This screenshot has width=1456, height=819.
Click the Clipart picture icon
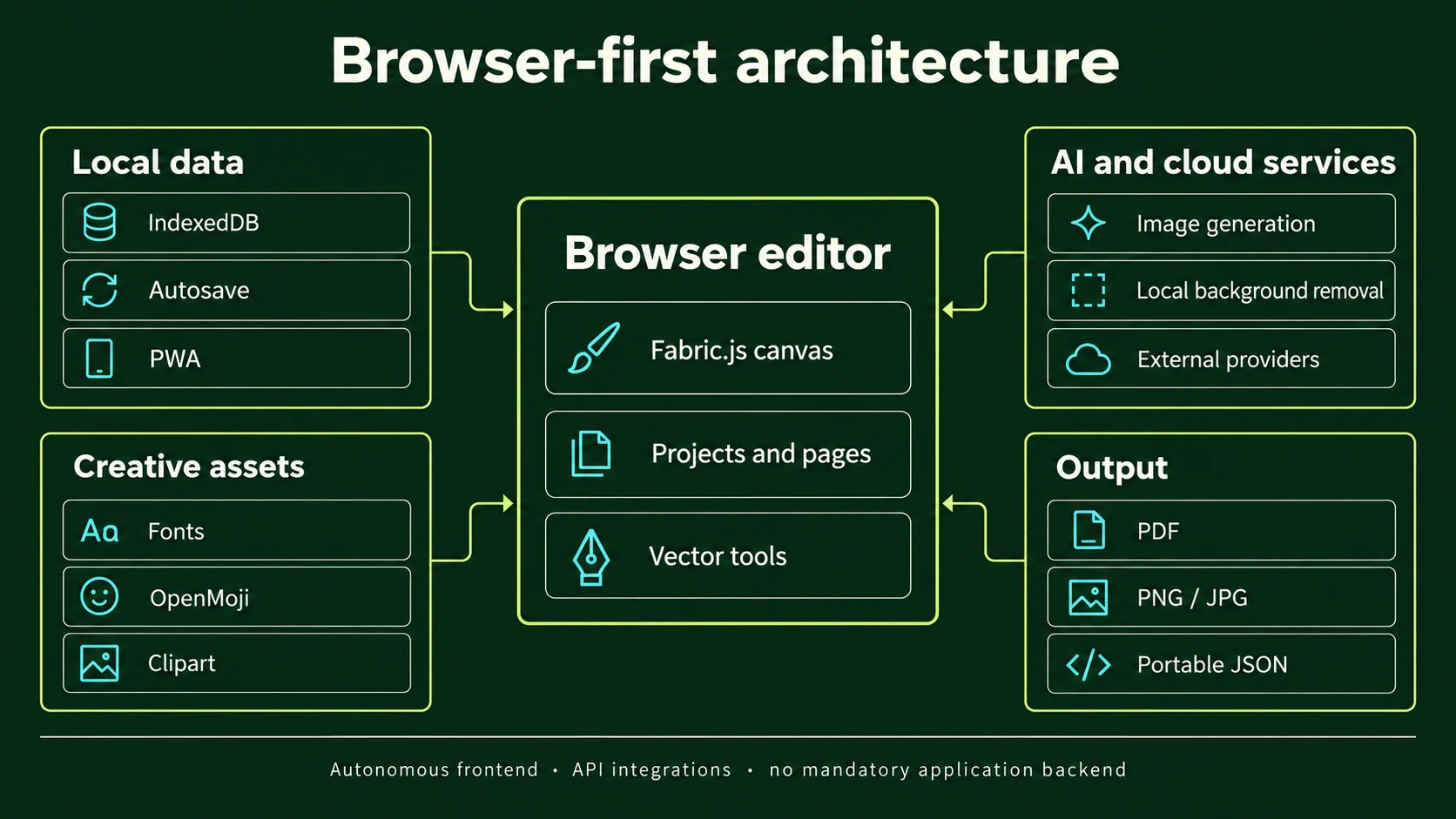[x=99, y=663]
